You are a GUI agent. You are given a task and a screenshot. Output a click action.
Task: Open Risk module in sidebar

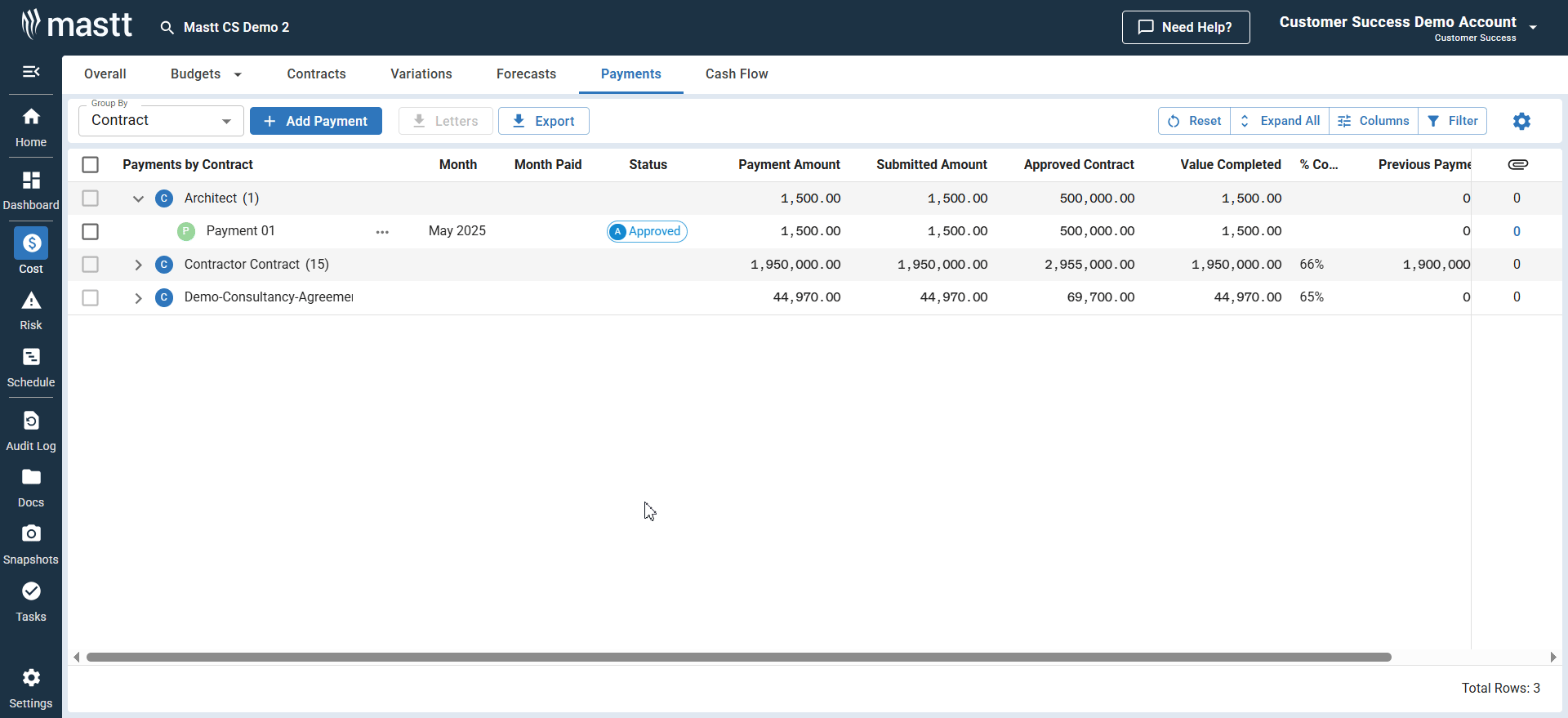[x=31, y=311]
